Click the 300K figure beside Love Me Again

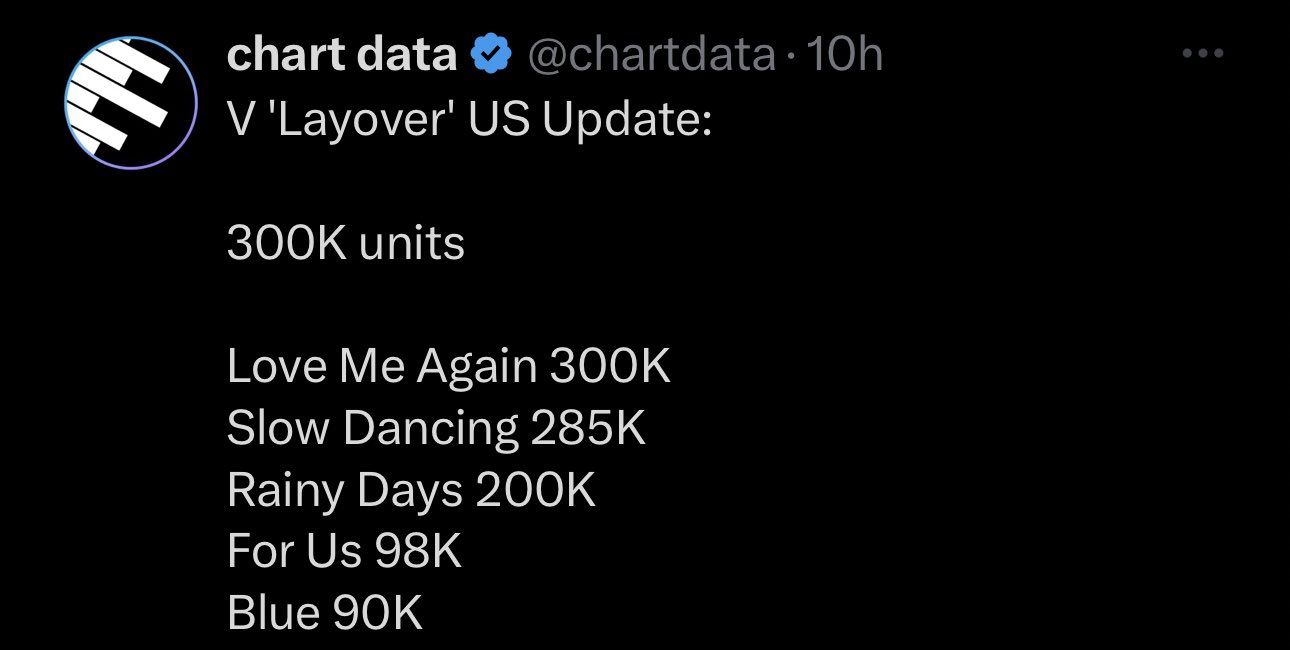point(610,367)
